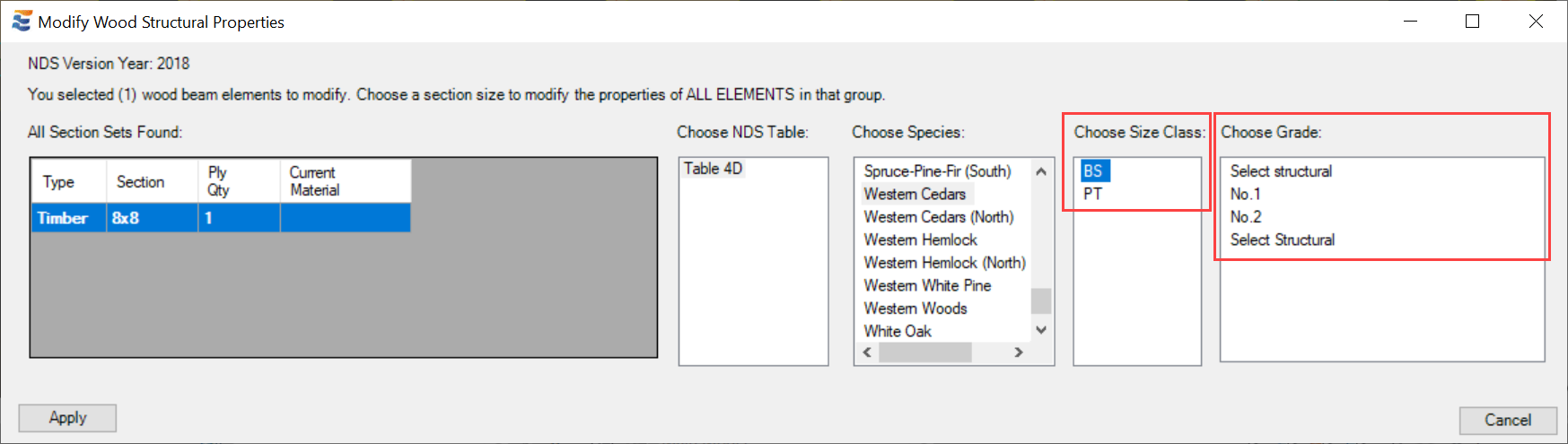
Task: Choose Western Cedars species
Action: [915, 194]
